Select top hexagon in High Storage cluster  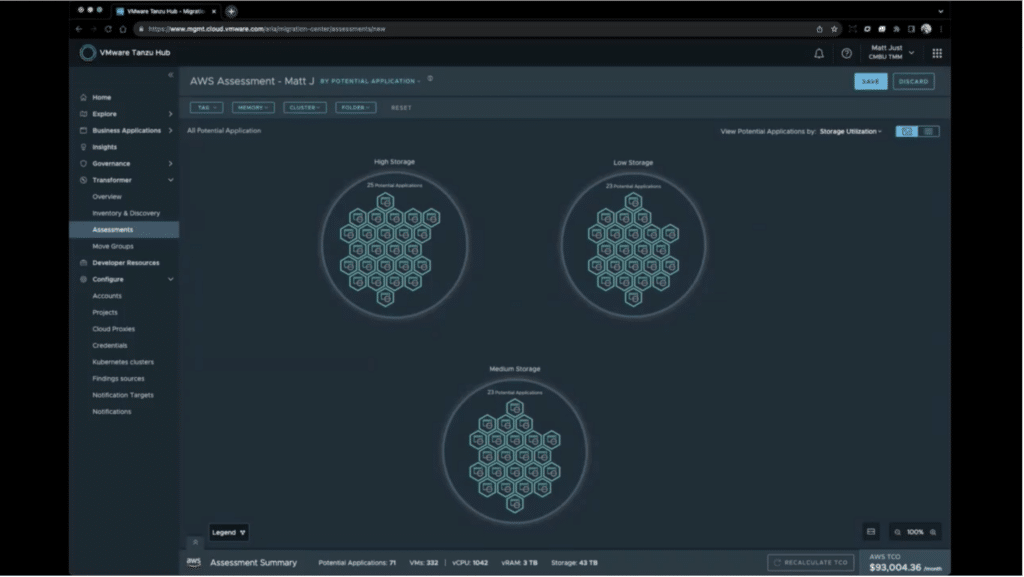coord(385,202)
